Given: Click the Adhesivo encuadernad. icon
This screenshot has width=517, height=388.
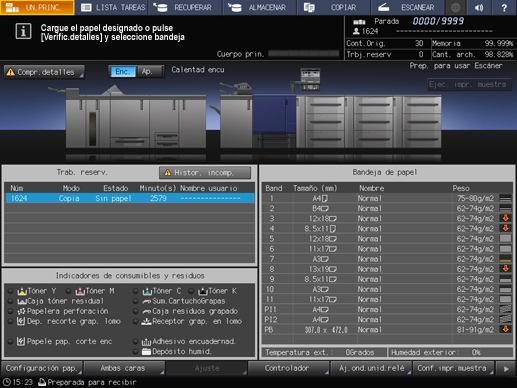Looking at the screenshot, I should 146,341.
